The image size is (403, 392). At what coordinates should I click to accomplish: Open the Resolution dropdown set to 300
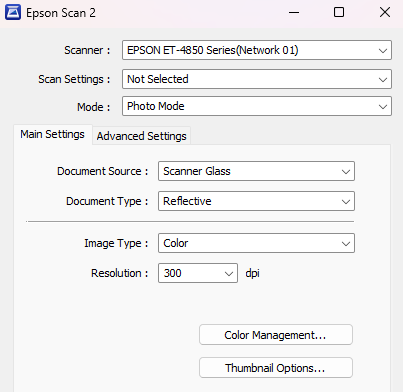coord(198,273)
